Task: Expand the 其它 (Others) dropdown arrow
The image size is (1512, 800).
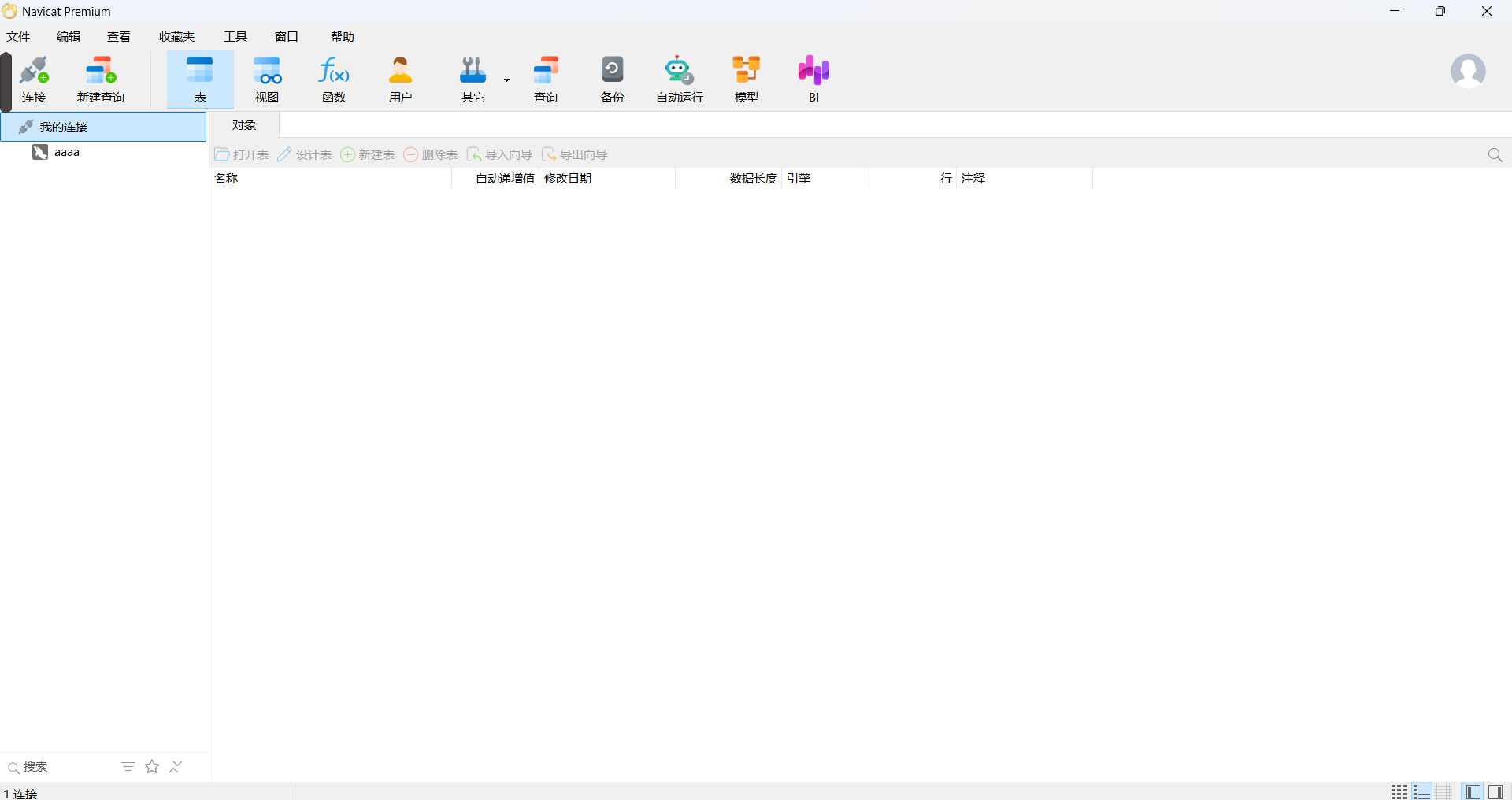Action: coord(506,80)
